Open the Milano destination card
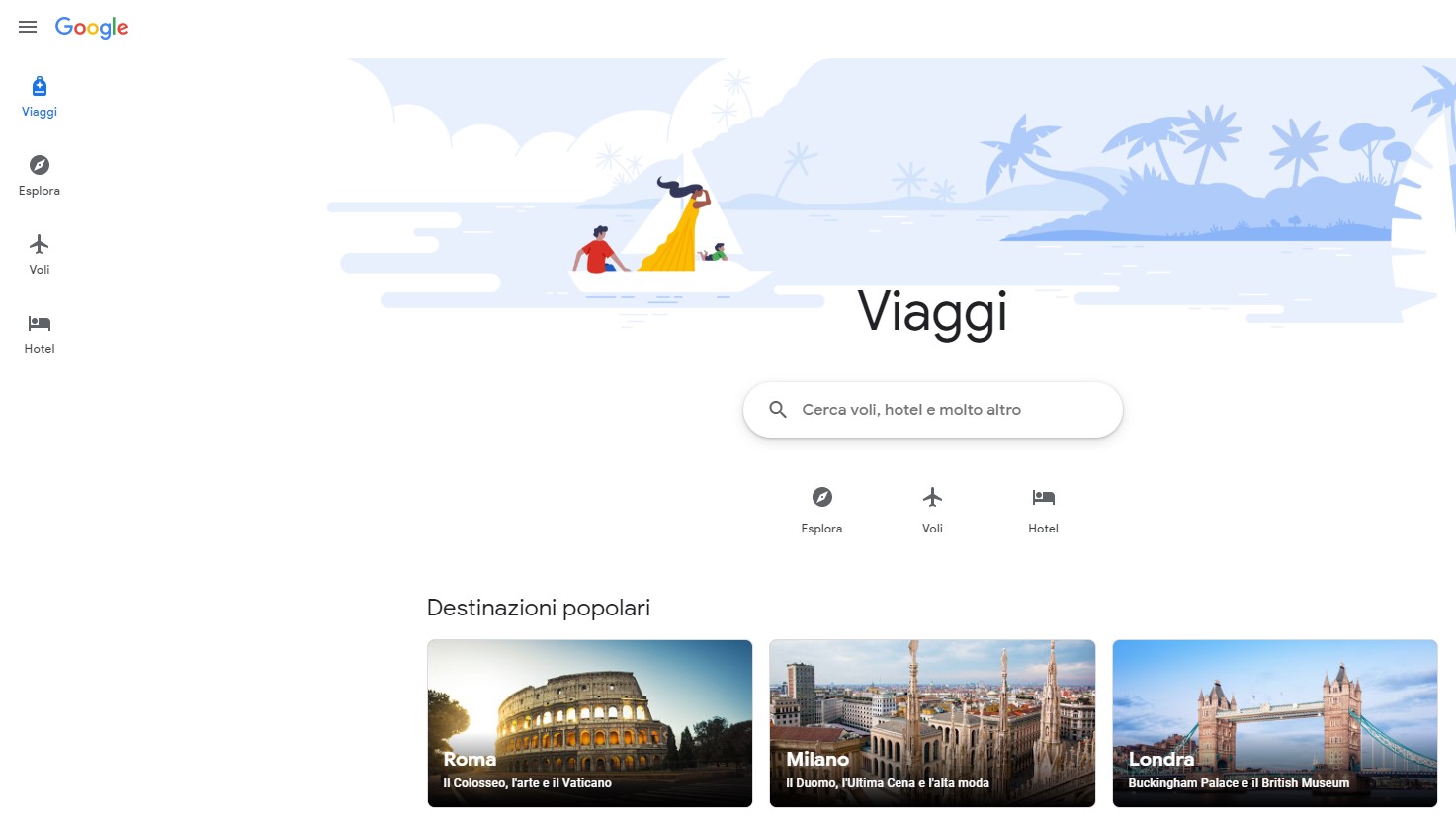The image size is (1456, 819). (x=932, y=723)
